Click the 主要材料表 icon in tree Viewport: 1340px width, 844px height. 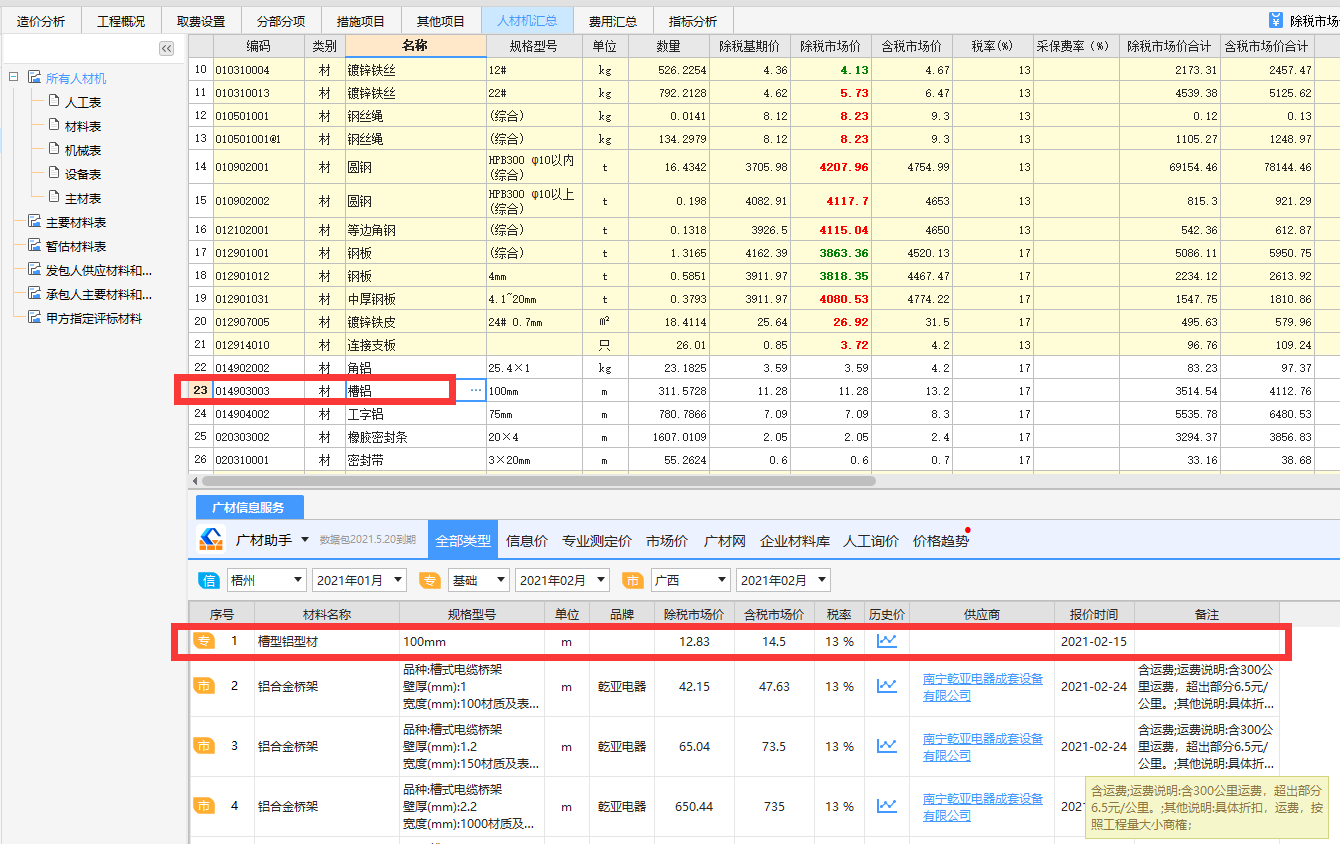coord(35,222)
